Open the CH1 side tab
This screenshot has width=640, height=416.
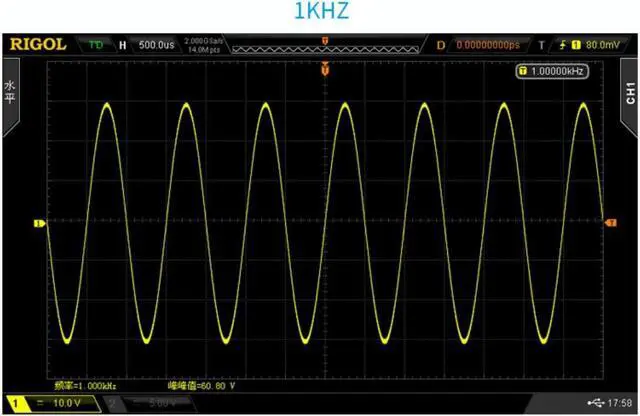point(629,95)
